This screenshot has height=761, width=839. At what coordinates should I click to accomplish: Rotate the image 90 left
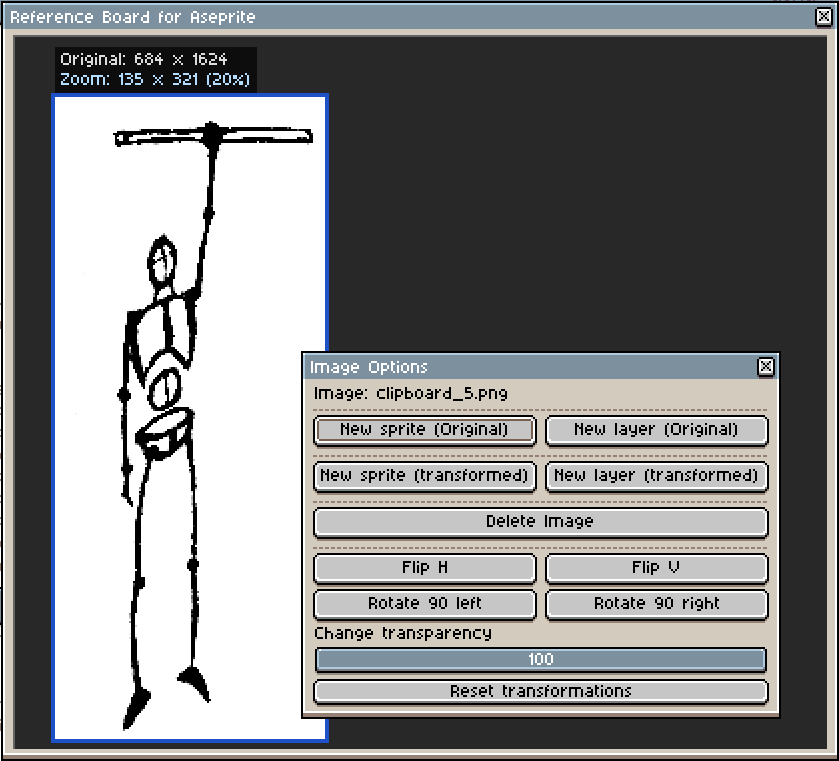[x=425, y=604]
